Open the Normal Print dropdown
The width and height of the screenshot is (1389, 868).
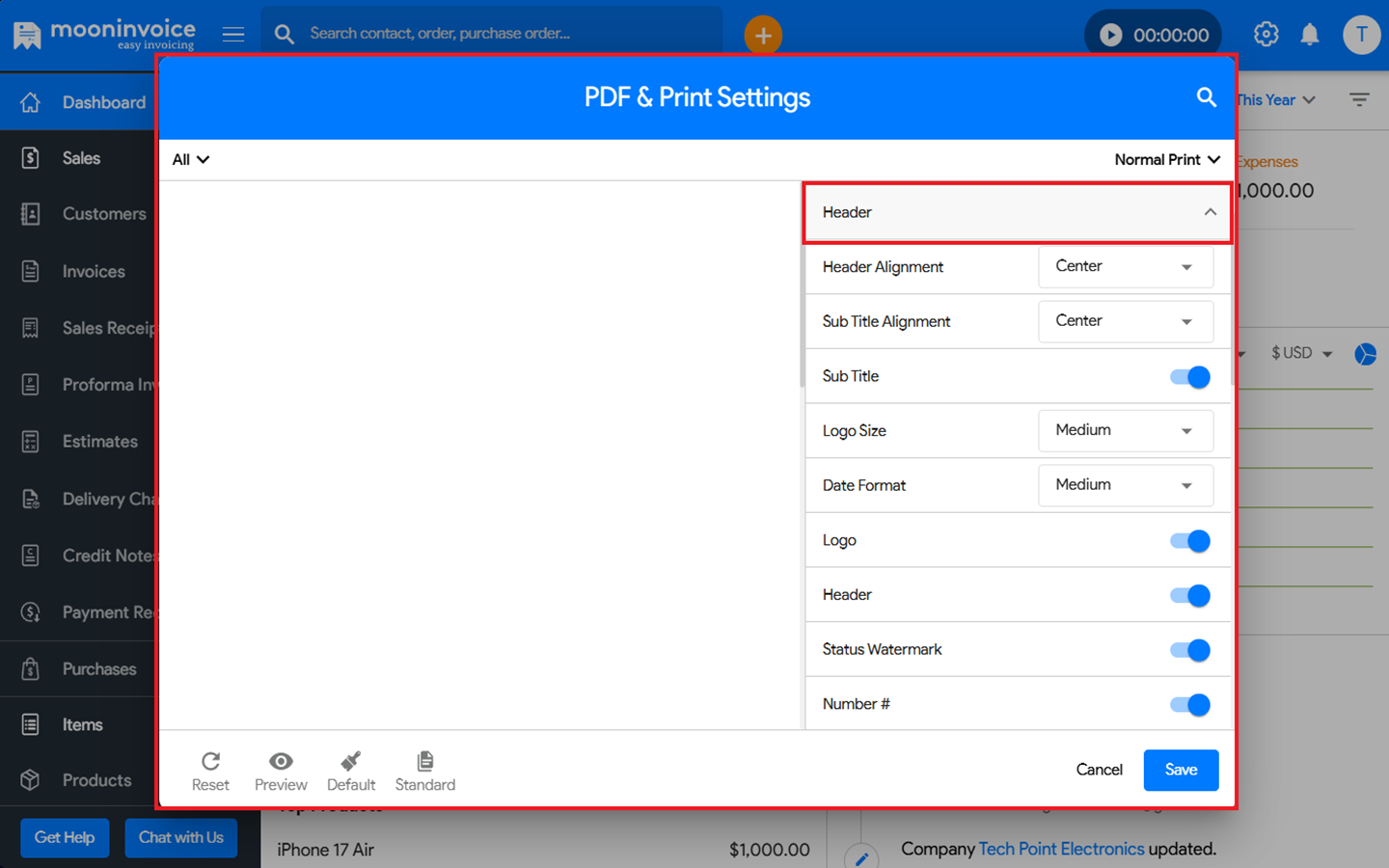click(x=1166, y=160)
